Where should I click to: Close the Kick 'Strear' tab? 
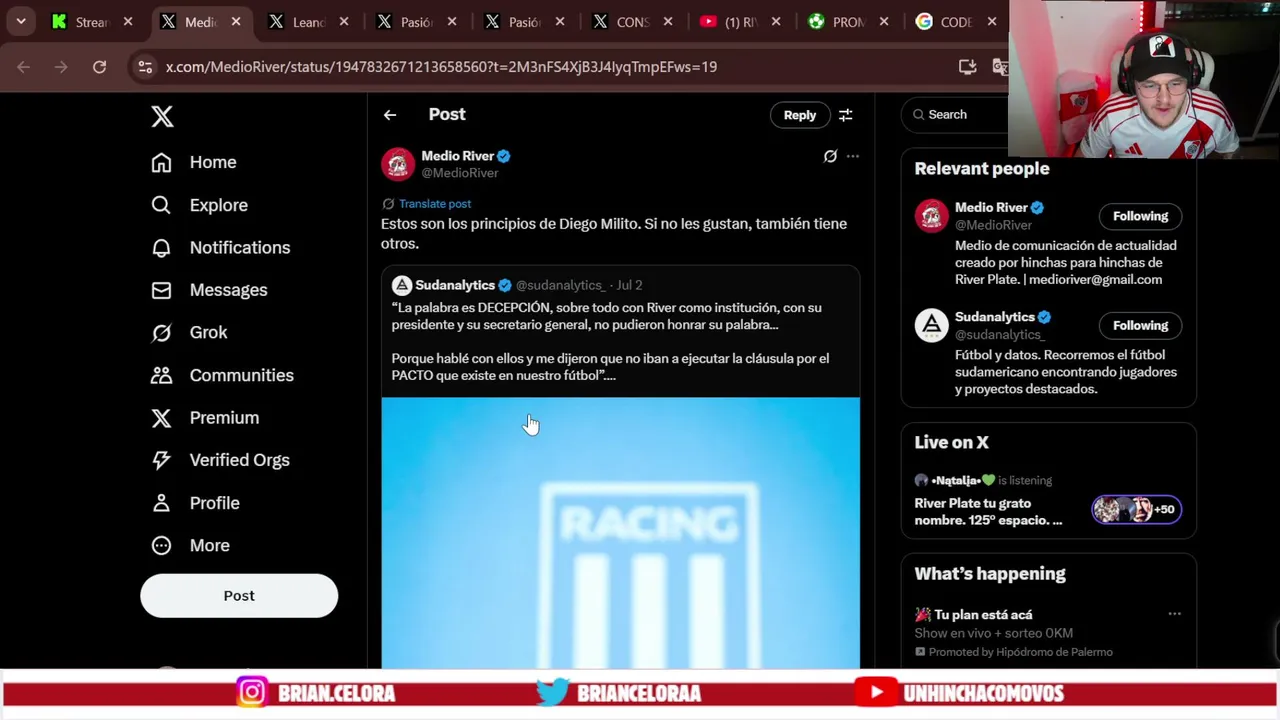[x=127, y=22]
